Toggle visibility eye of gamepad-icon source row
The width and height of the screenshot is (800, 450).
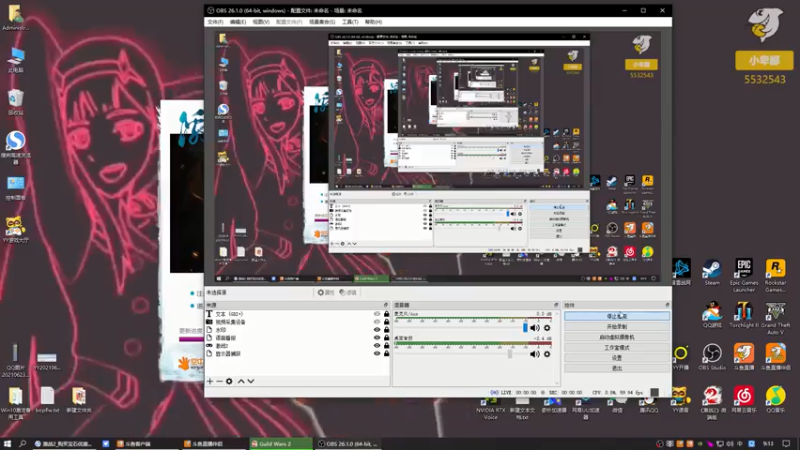click(377, 345)
